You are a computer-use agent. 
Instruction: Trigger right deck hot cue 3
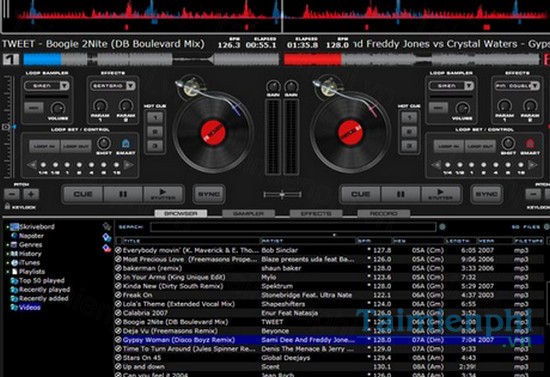click(409, 146)
